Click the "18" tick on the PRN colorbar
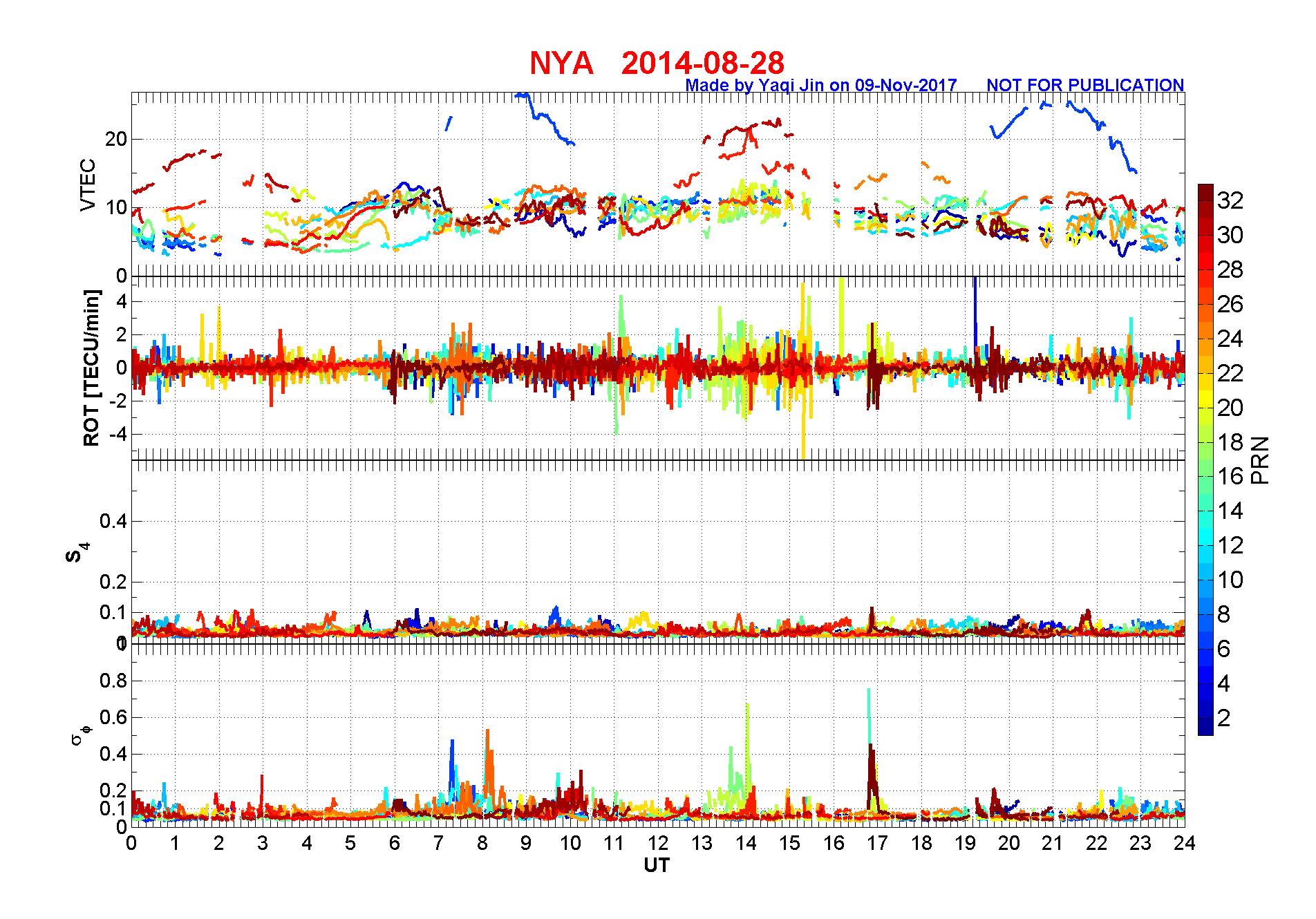Viewport: 1316px width, 919px height. (1230, 442)
